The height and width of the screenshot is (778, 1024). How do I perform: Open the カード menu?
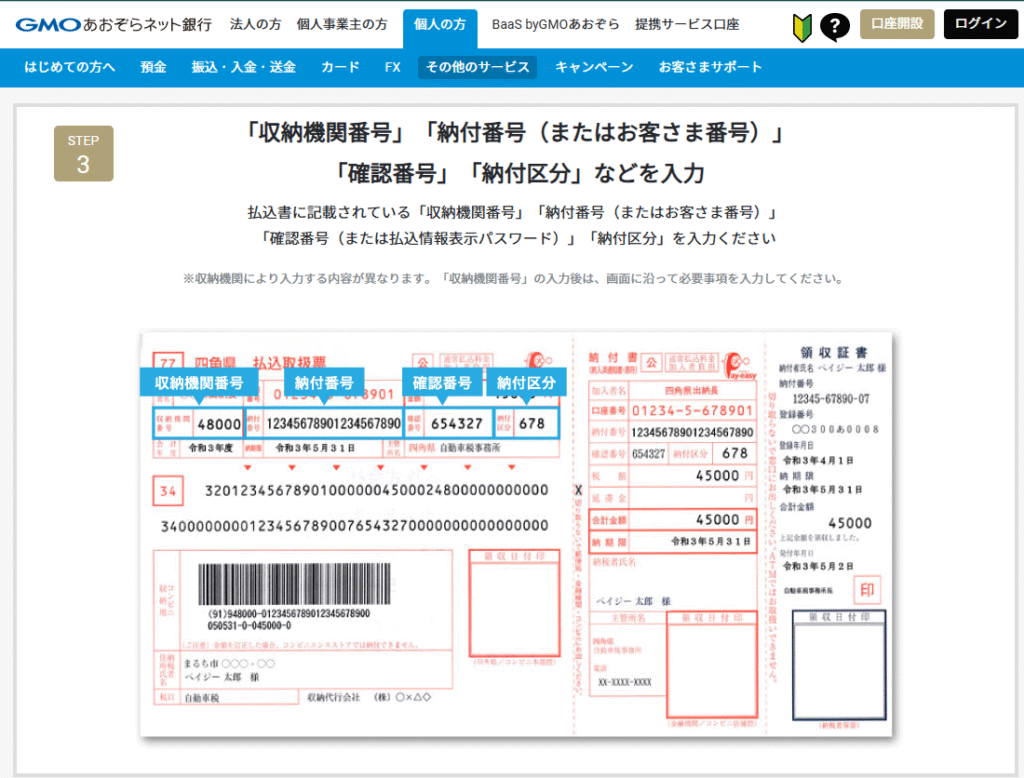[x=340, y=67]
